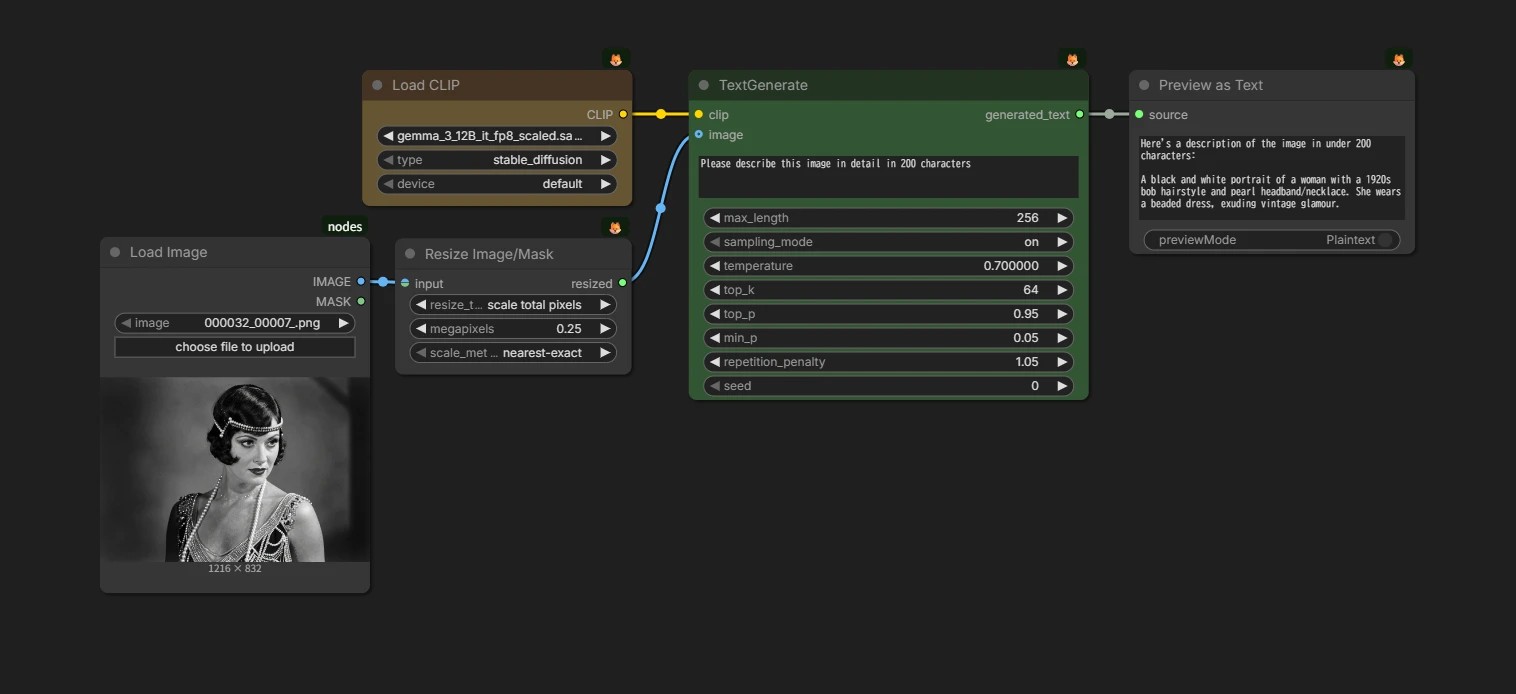
Task: Click the choose file to upload button
Action: pyautogui.click(x=235, y=347)
